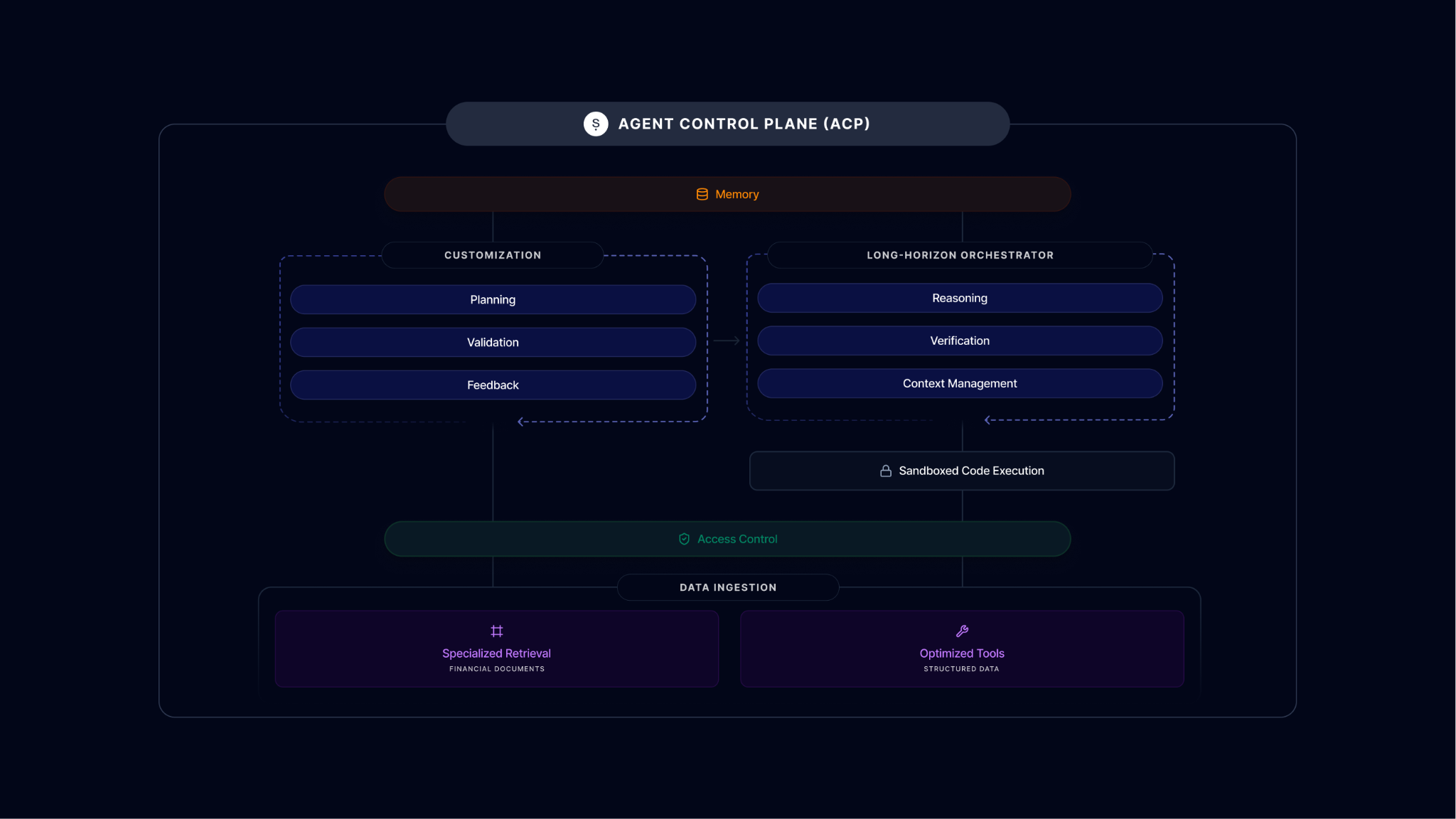
Task: Select the Feedback pill
Action: [x=493, y=385]
